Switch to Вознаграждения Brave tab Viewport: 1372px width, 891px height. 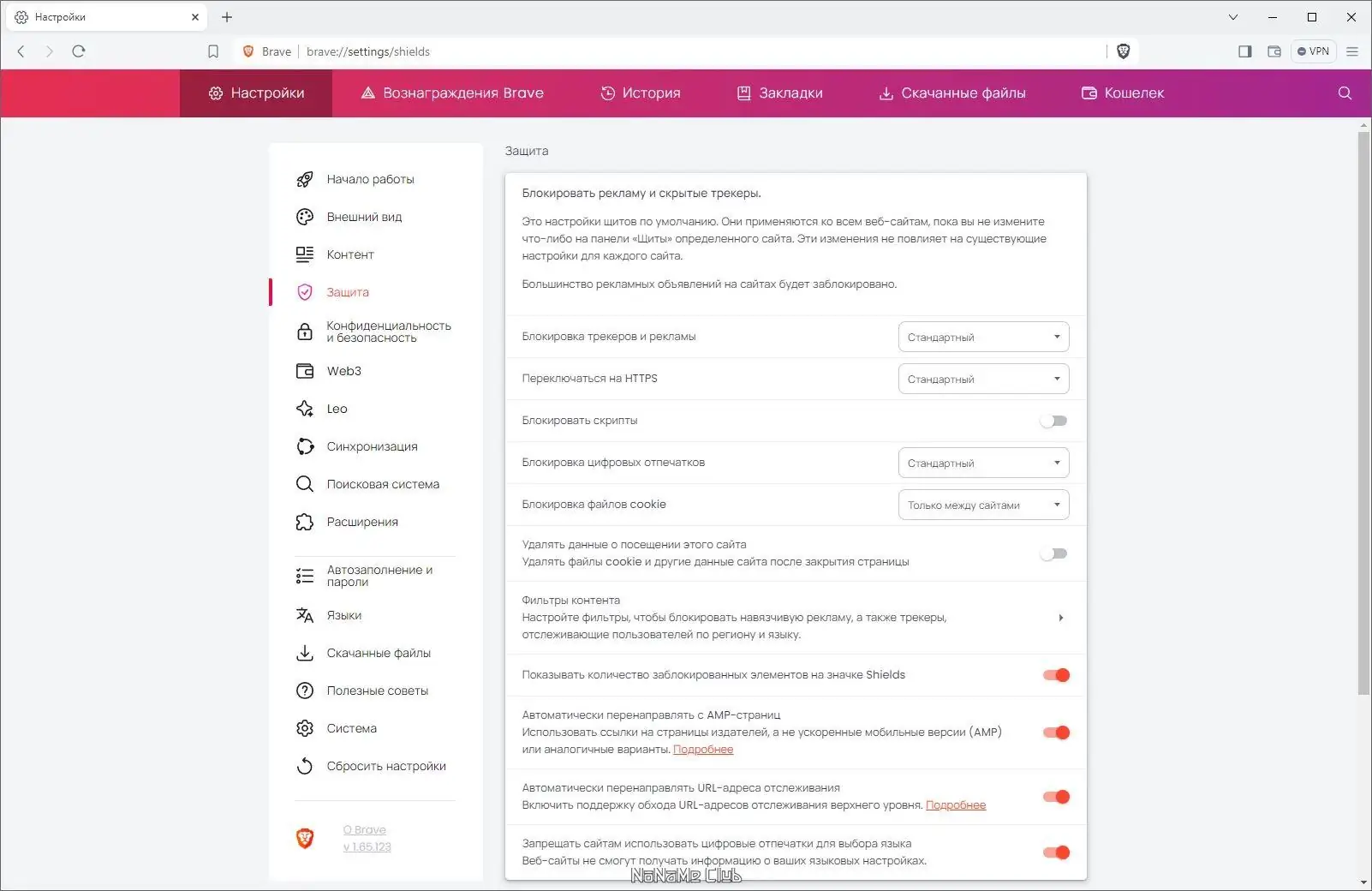tap(452, 93)
